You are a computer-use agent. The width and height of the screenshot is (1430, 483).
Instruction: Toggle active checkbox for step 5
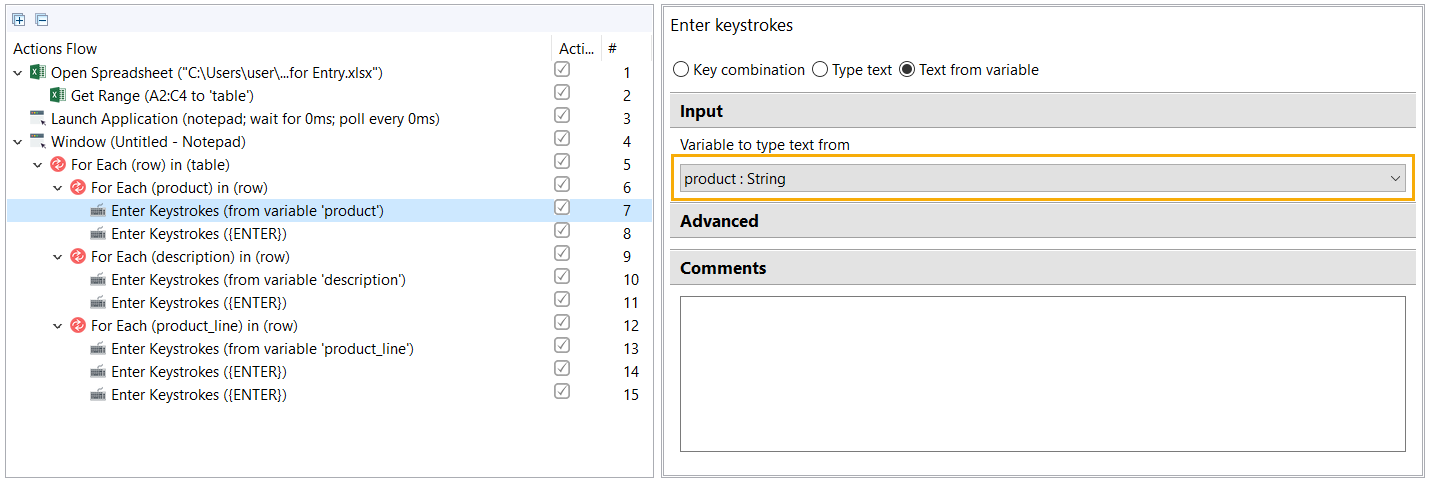[562, 162]
